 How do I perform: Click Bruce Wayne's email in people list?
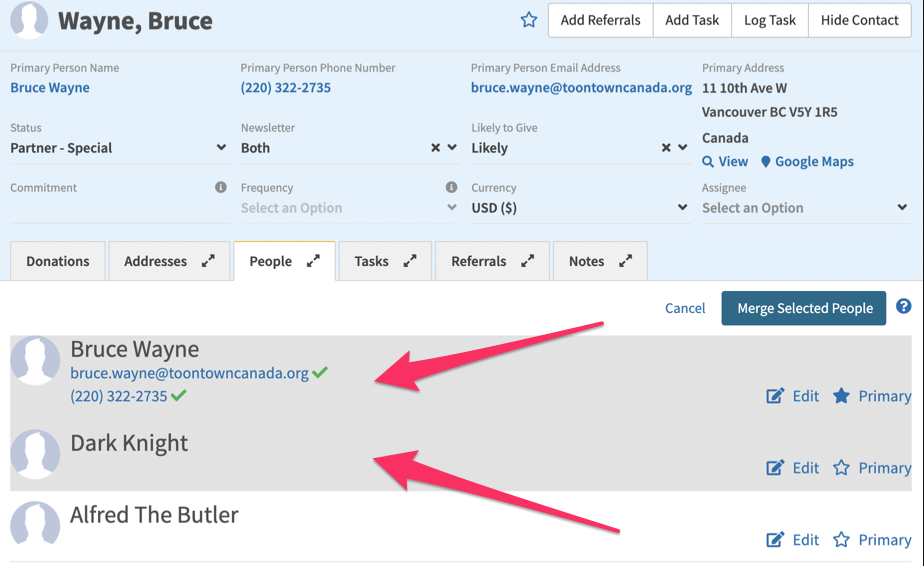click(189, 373)
